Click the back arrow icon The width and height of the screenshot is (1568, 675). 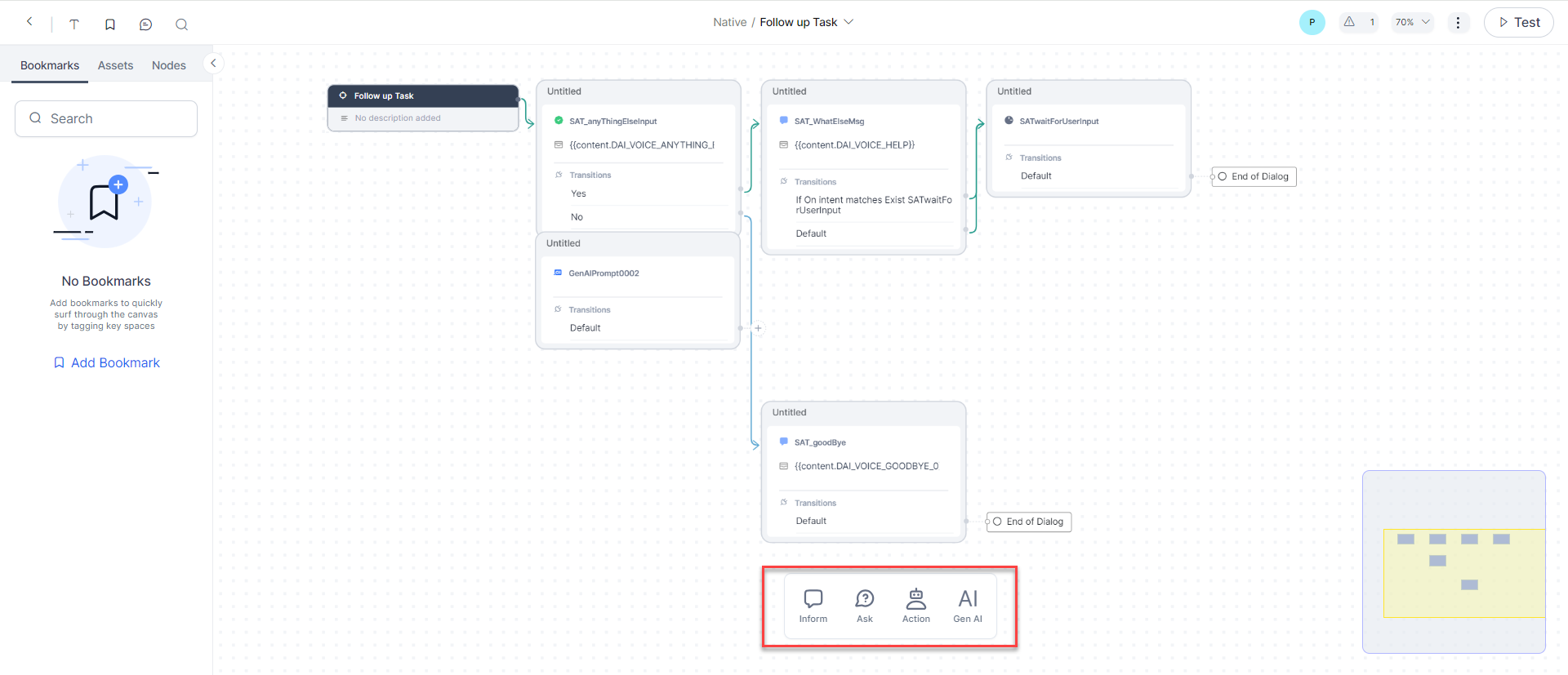click(x=29, y=22)
